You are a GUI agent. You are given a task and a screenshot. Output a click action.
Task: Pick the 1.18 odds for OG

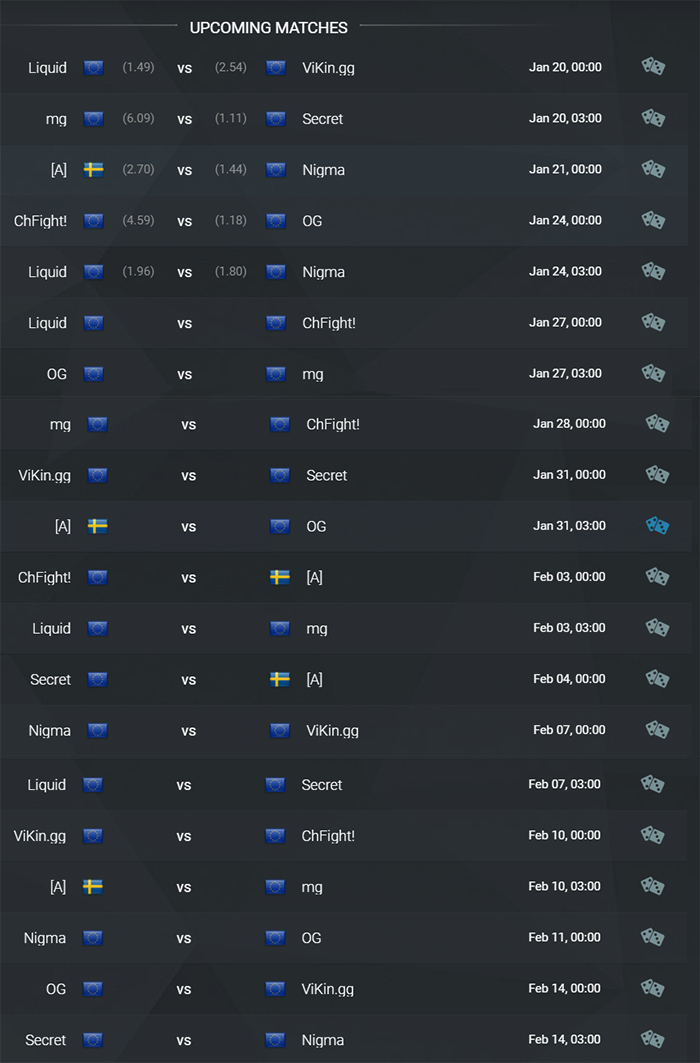(230, 220)
